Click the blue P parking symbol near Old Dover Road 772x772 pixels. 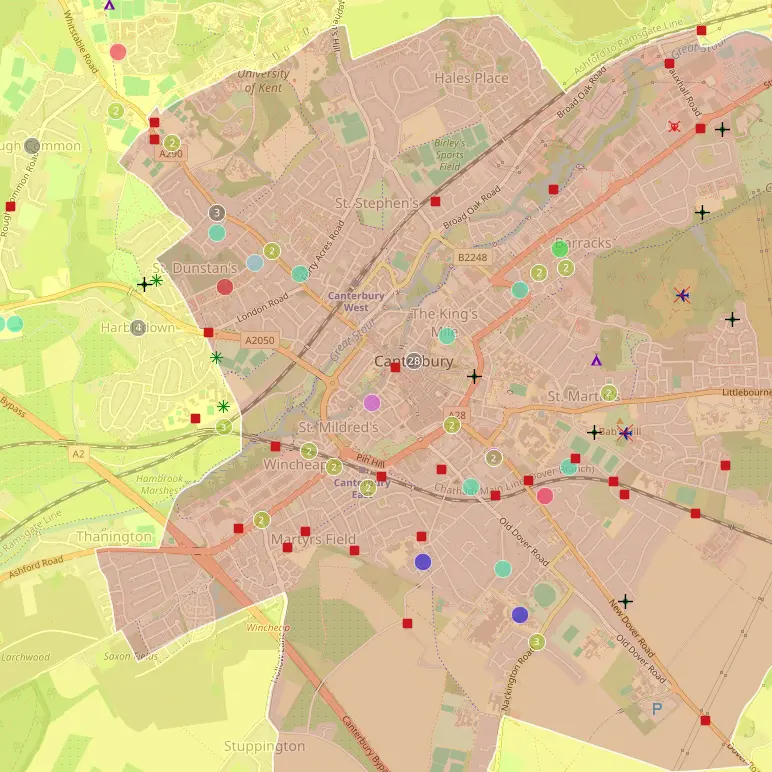(x=657, y=709)
